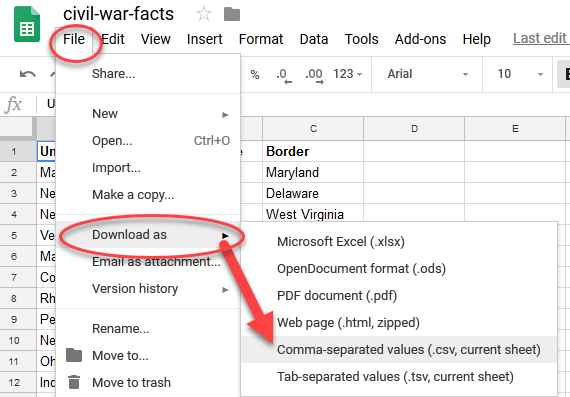Select row 12 header
The height and width of the screenshot is (397, 570).
[x=18, y=382]
